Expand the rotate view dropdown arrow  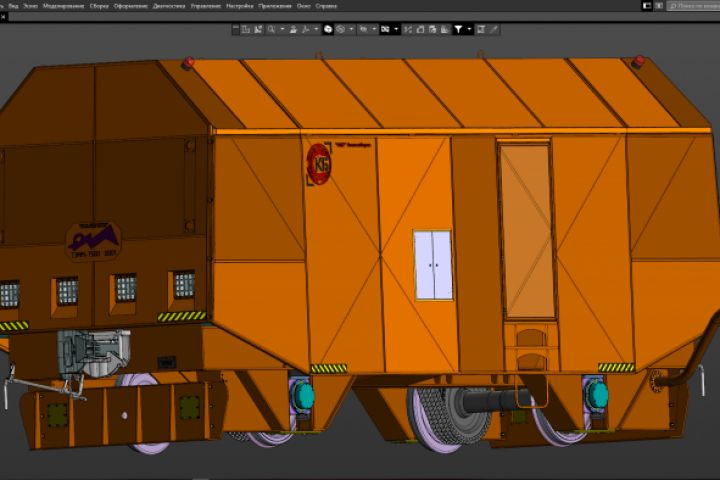pos(316,29)
